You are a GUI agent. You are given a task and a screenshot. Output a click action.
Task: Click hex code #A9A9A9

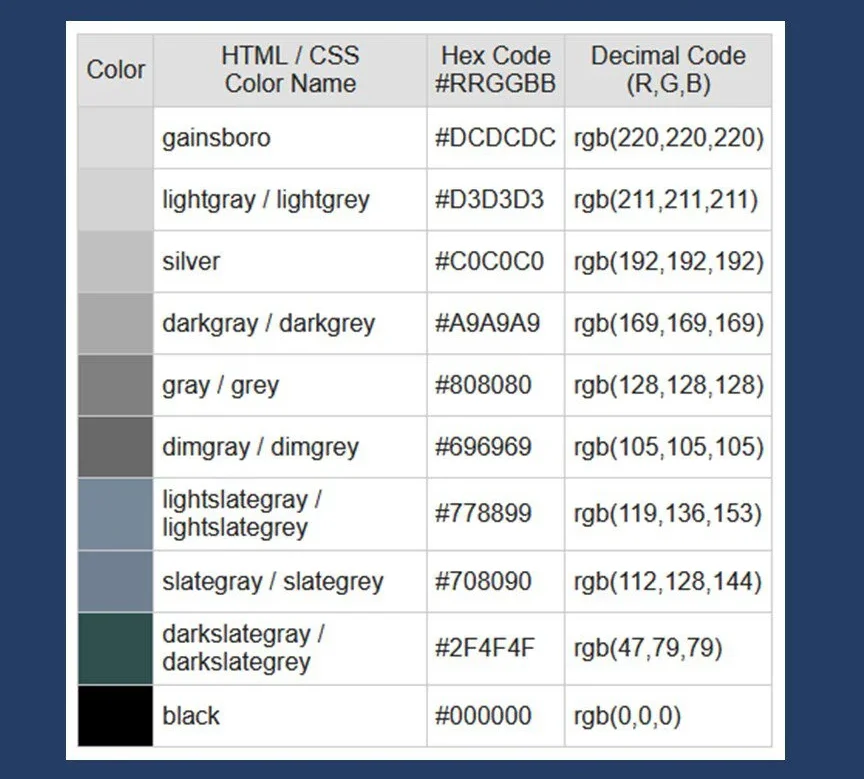pyautogui.click(x=487, y=323)
